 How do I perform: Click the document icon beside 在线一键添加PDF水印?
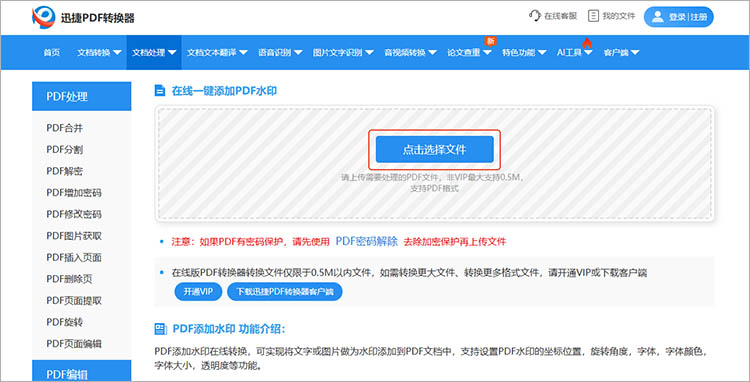coord(159,90)
